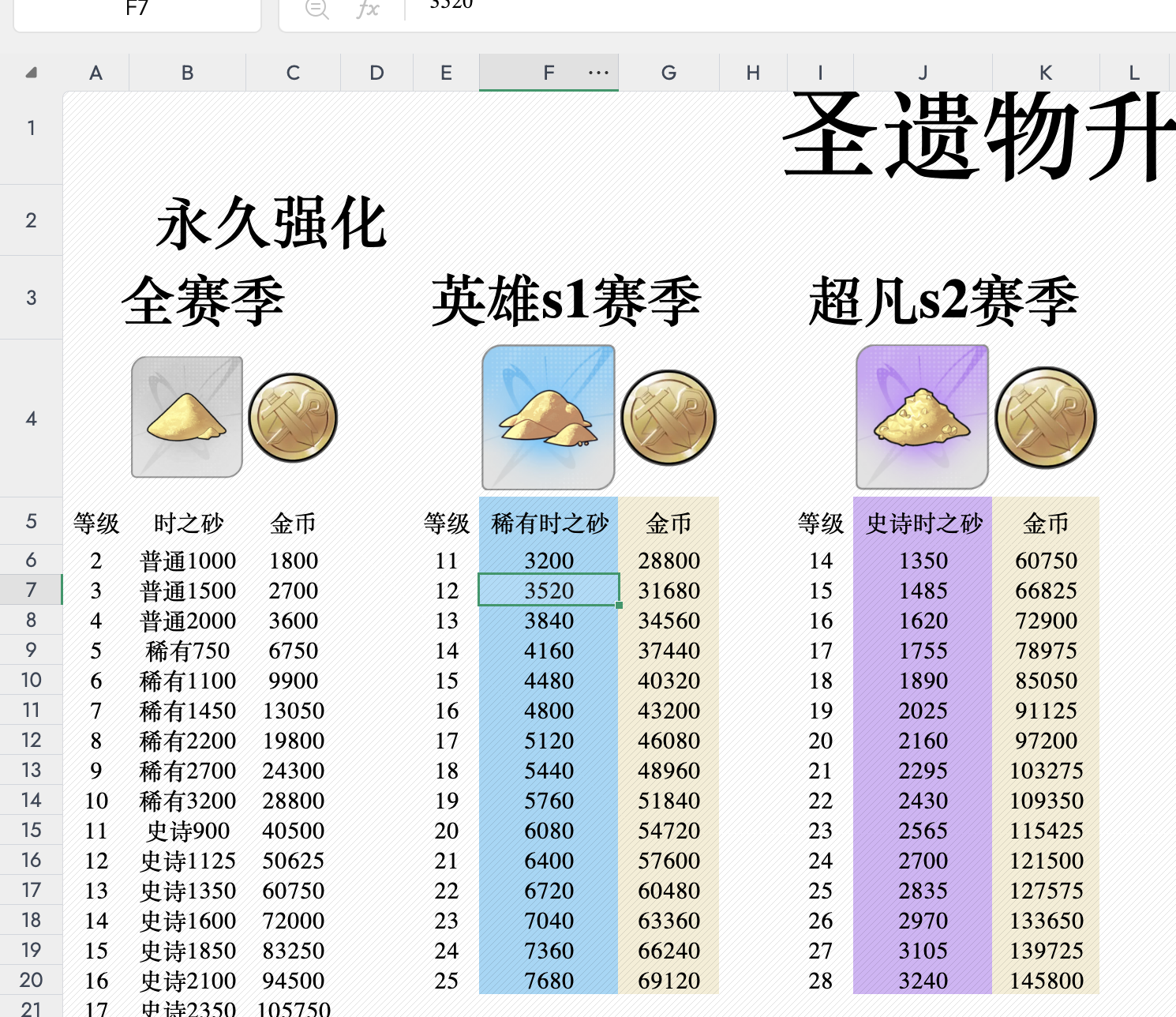
Task: Open the column F three-dot options
Action: [599, 73]
